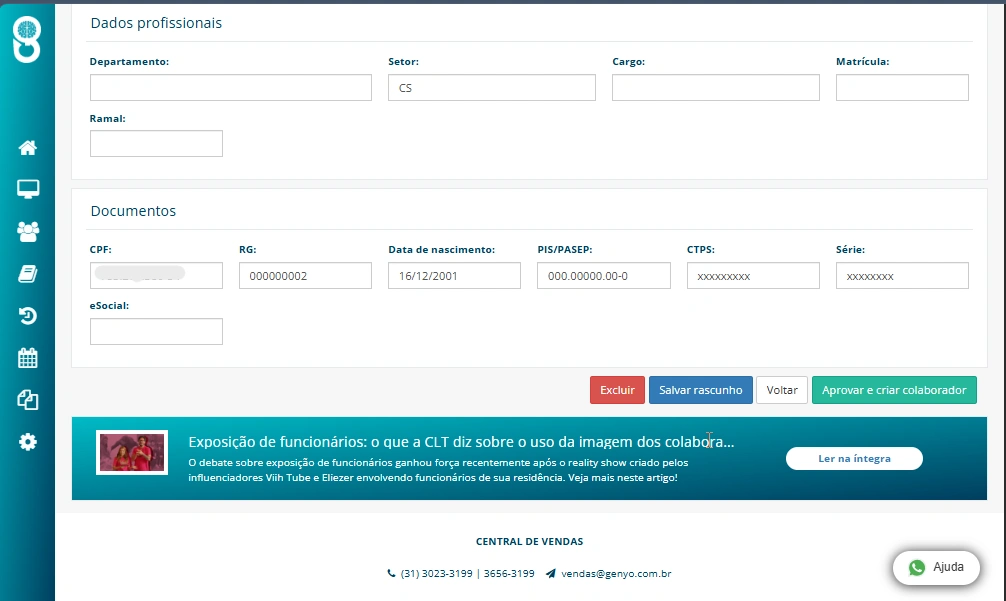
Task: Click the red Excluir button
Action: tap(617, 390)
